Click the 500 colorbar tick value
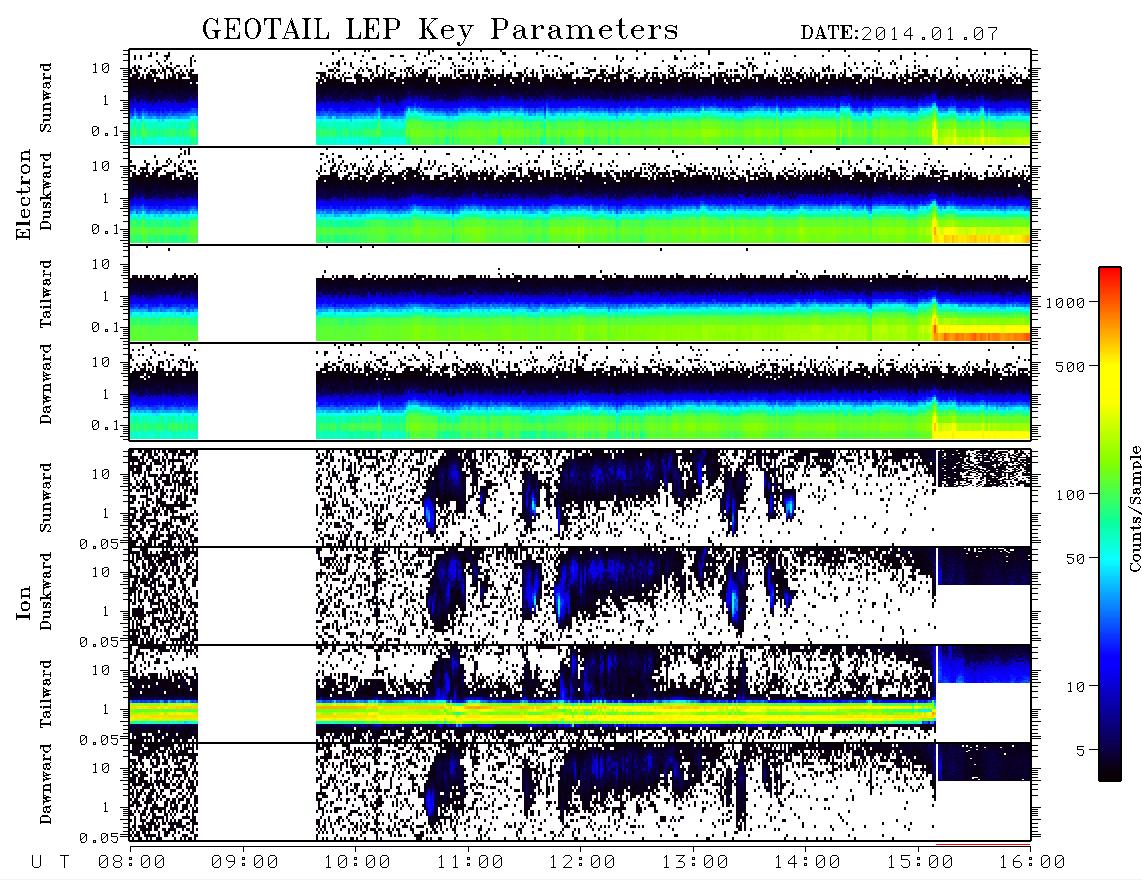Image resolution: width=1142 pixels, height=880 pixels. tap(1070, 366)
